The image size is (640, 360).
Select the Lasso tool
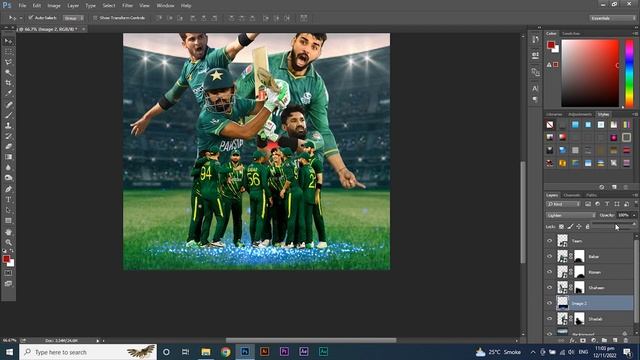pos(8,62)
